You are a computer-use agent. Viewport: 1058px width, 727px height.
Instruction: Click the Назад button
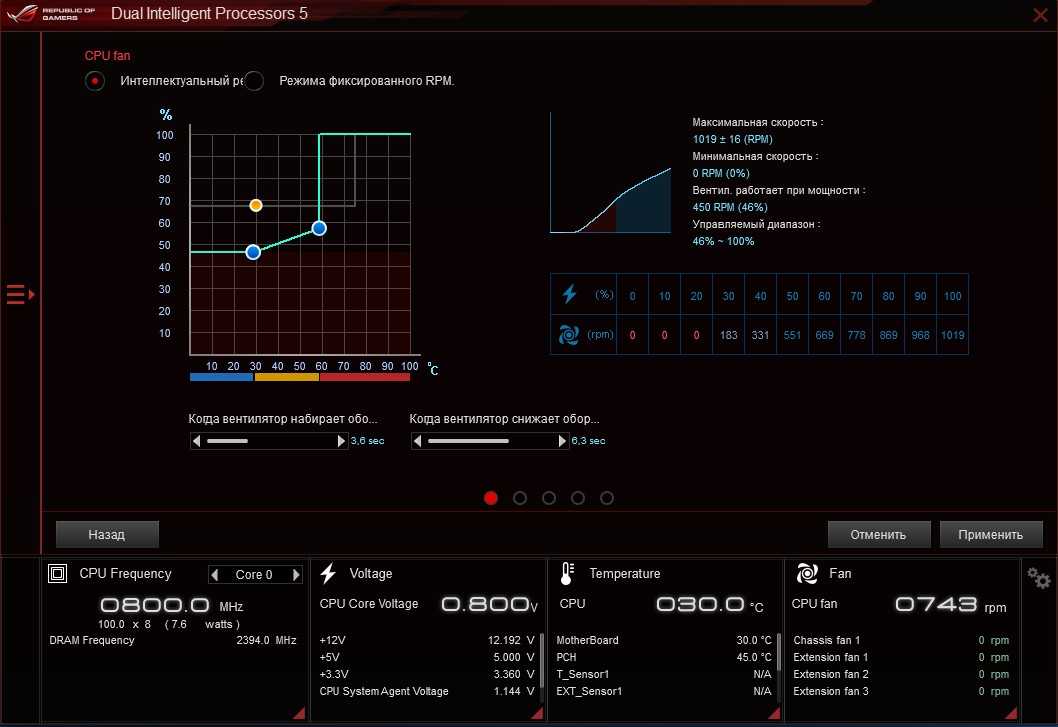point(107,535)
